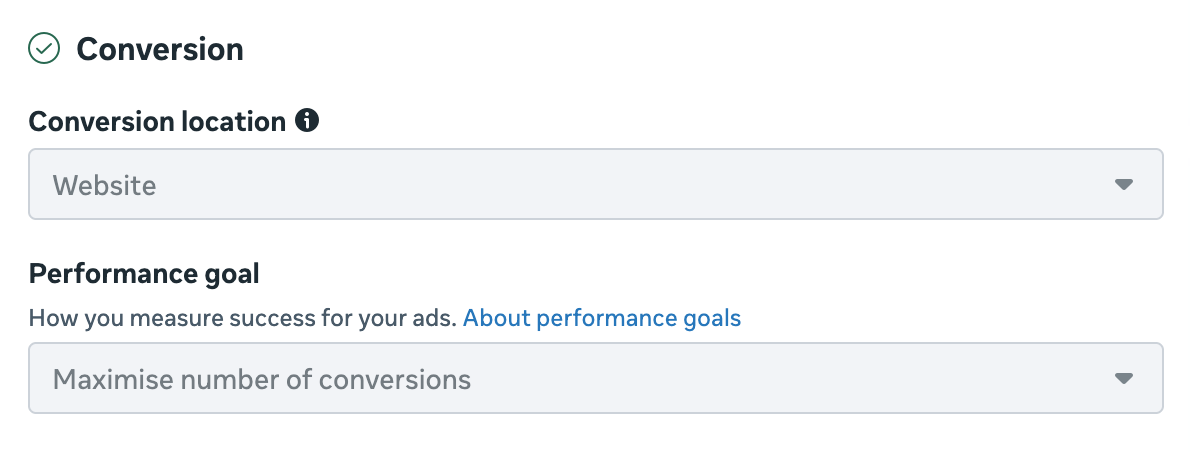Click the word 'ads' in the description line
The image size is (1190, 452).
(x=437, y=319)
